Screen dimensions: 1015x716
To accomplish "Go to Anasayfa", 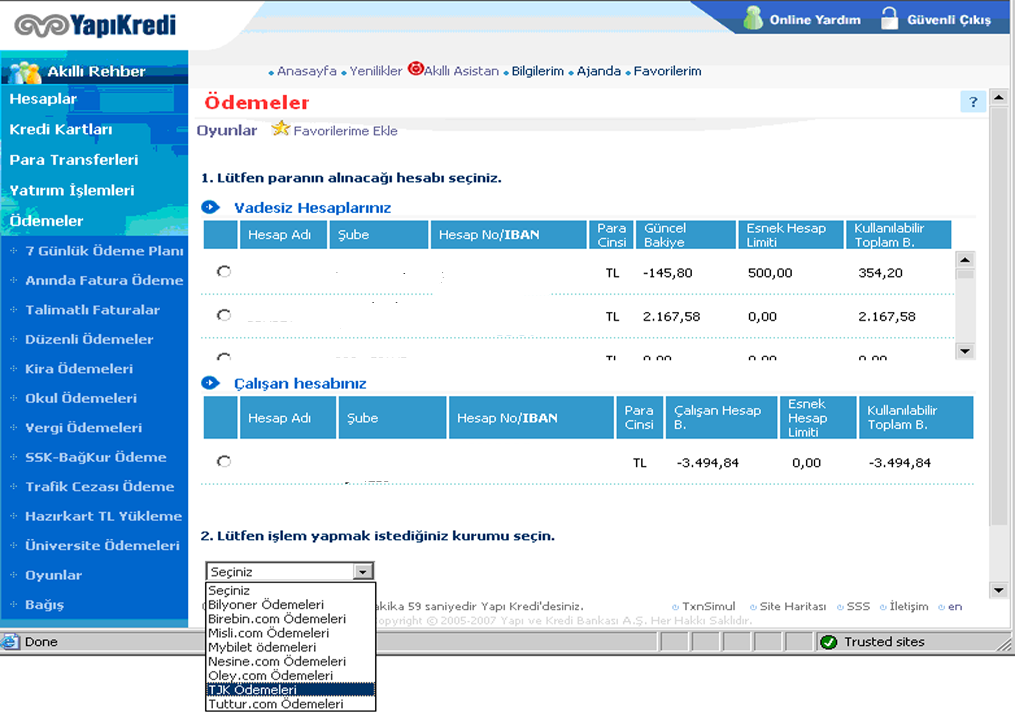I will [307, 71].
